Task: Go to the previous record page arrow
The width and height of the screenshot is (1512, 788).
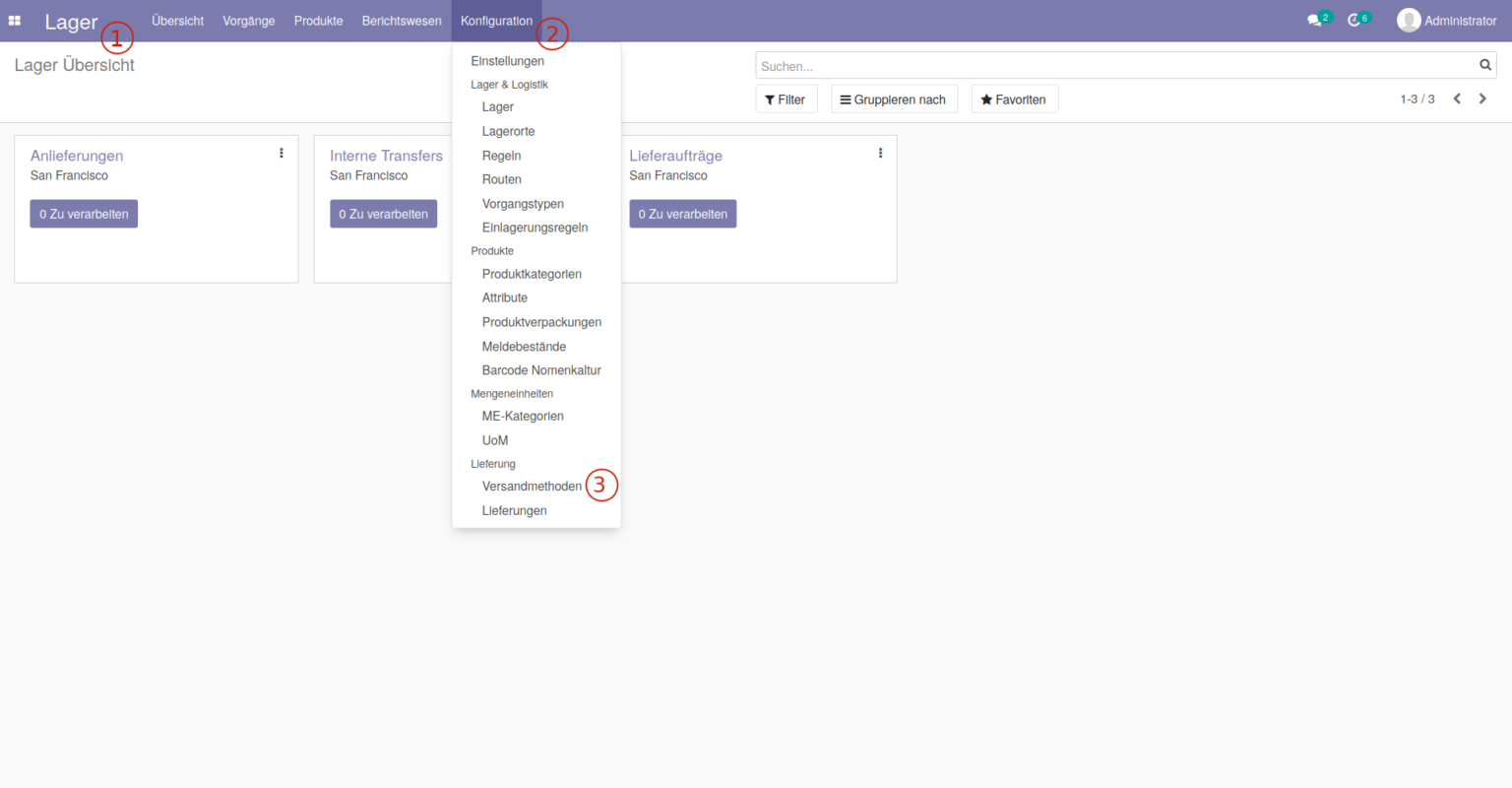Action: point(1457,98)
